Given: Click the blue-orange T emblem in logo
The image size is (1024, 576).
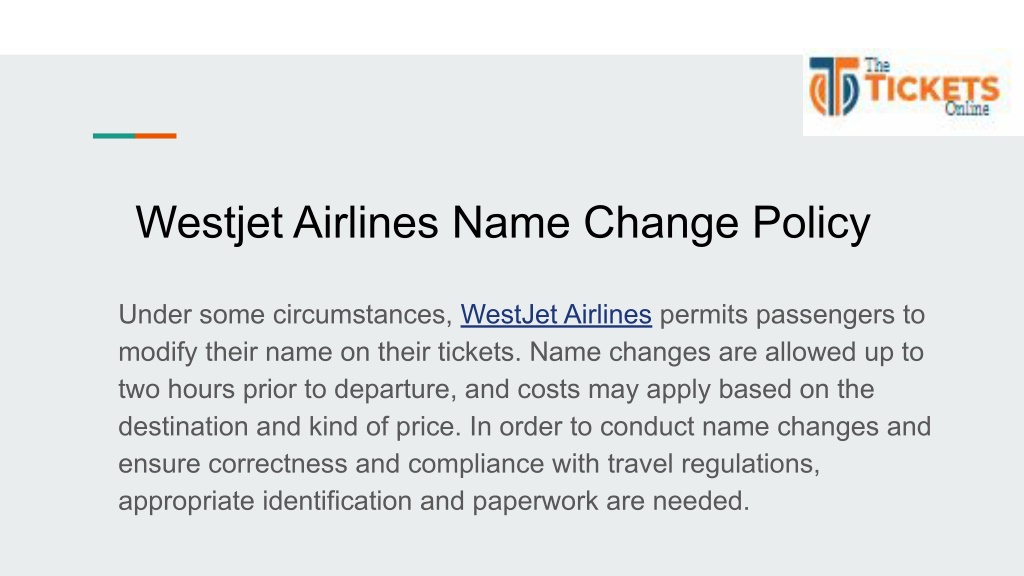Looking at the screenshot, I should [834, 86].
